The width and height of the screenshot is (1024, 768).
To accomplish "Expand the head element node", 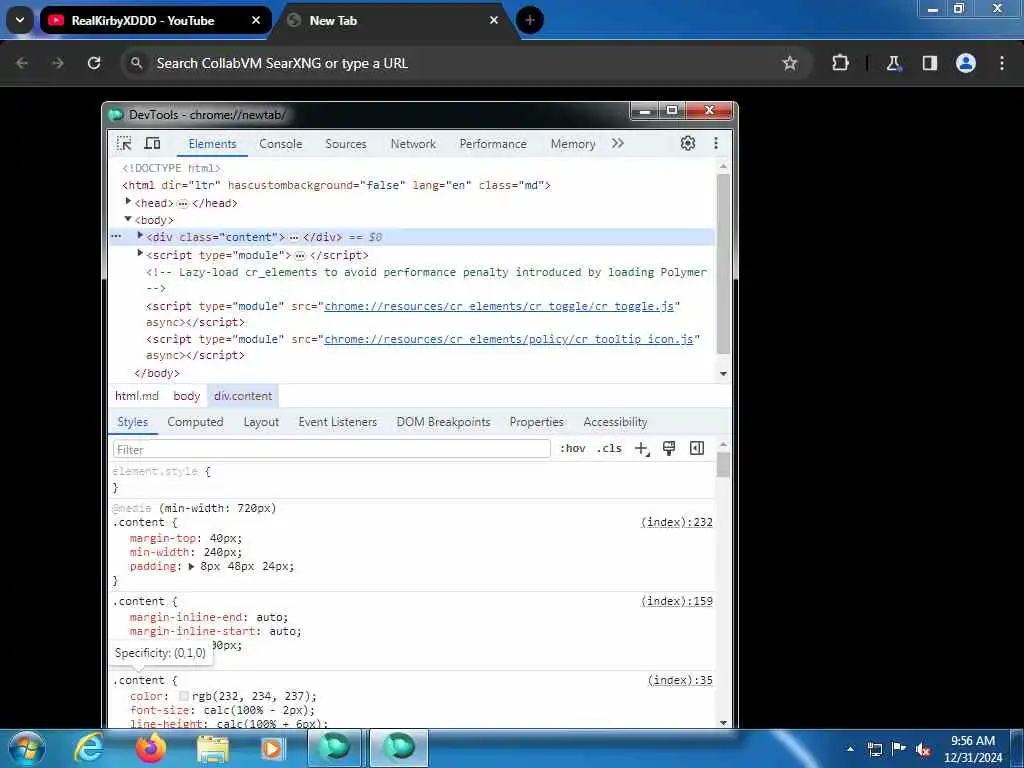I will [128, 202].
